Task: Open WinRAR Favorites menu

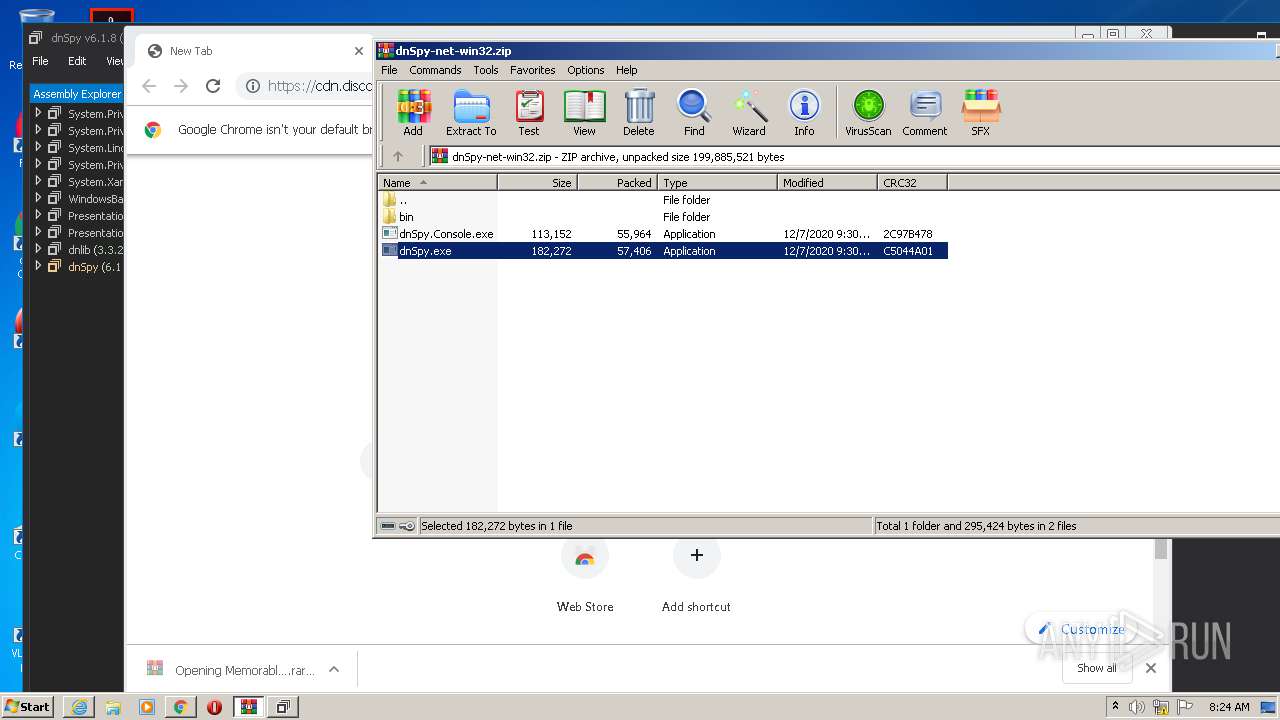Action: [x=533, y=70]
